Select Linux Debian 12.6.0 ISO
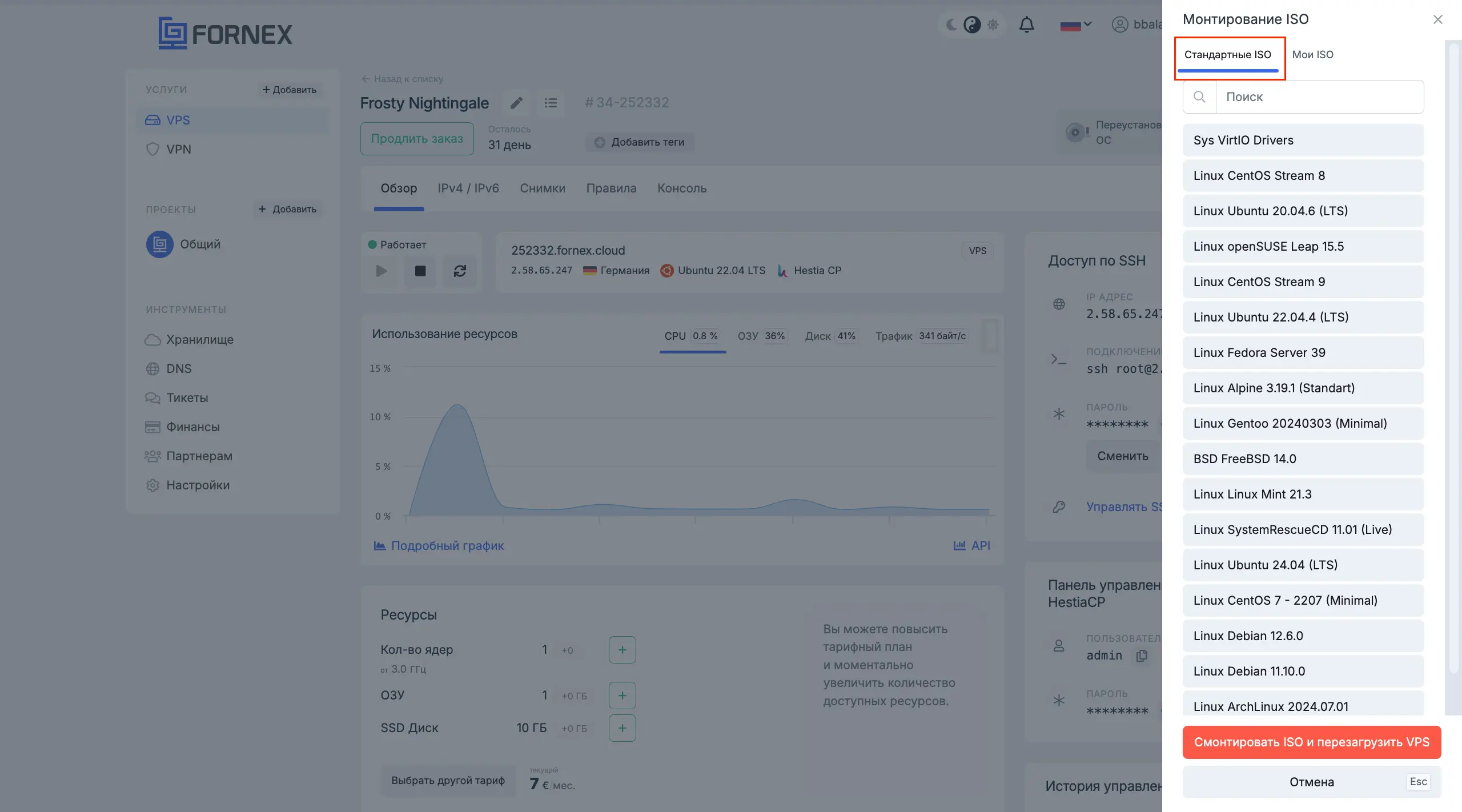 [1303, 636]
